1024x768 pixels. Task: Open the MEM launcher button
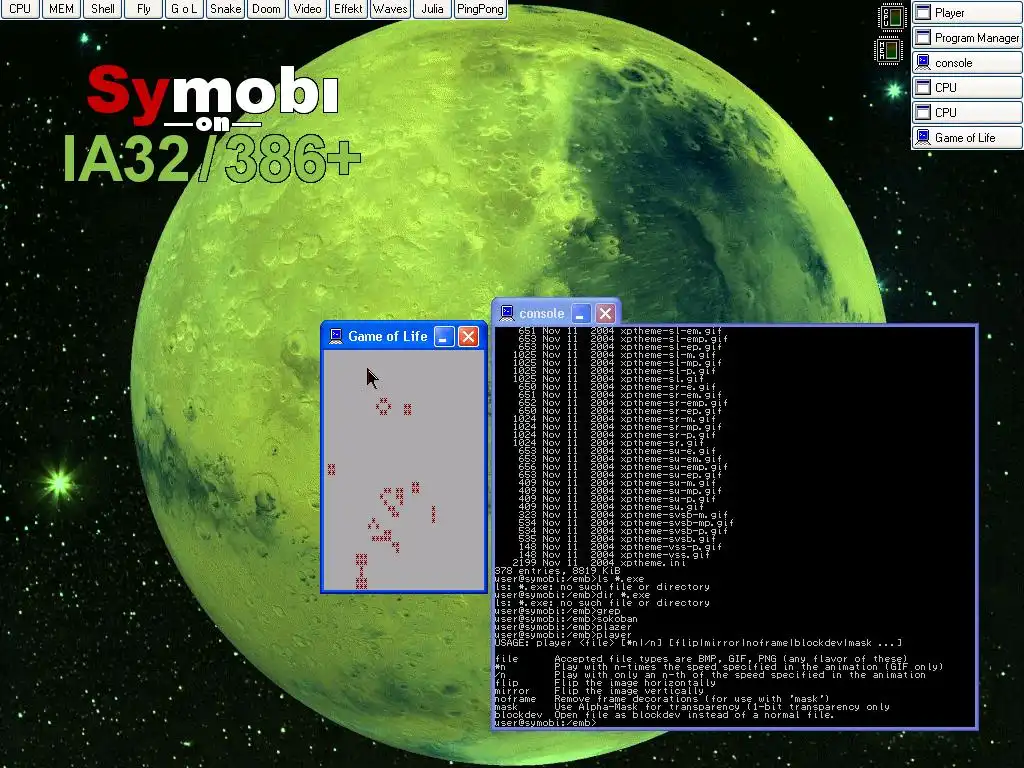coord(61,9)
